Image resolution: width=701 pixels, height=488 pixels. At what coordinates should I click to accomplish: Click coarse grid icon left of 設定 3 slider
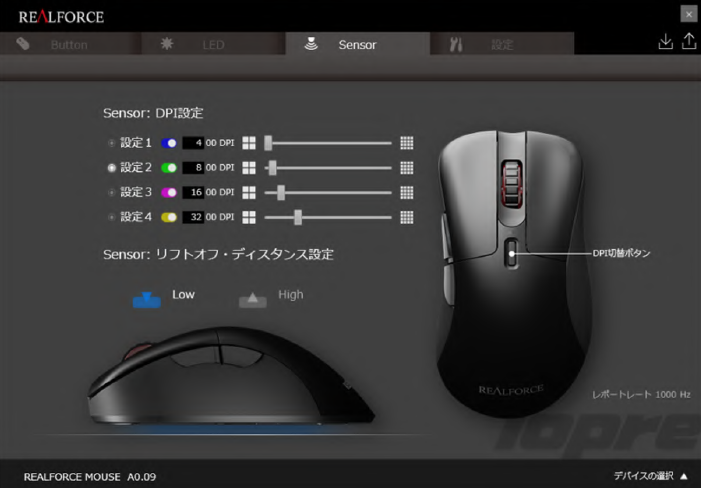click(249, 193)
